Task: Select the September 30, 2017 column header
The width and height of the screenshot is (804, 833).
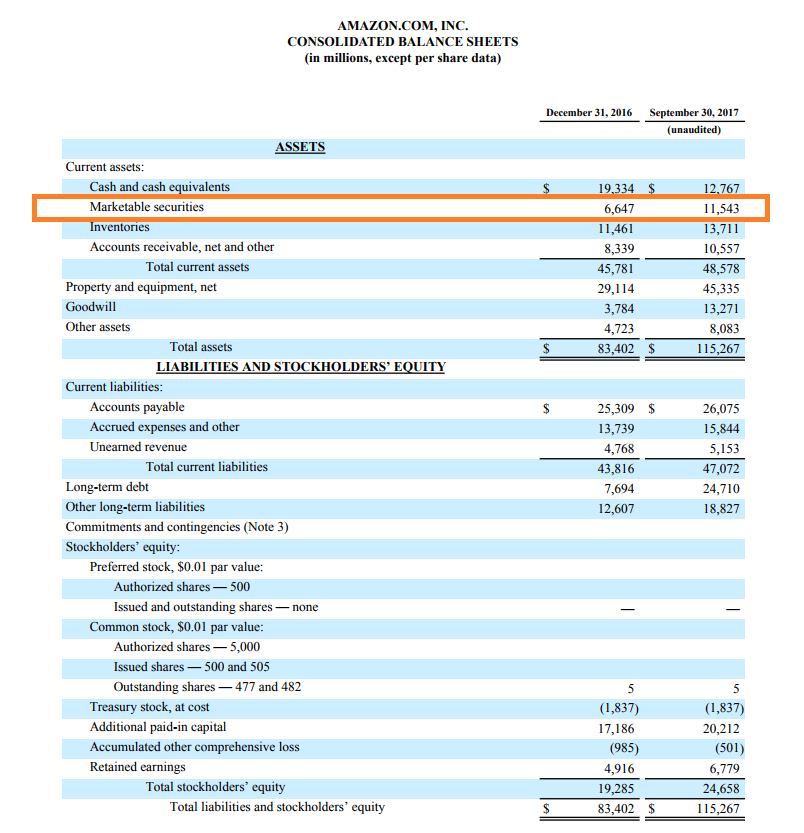Action: click(x=700, y=113)
